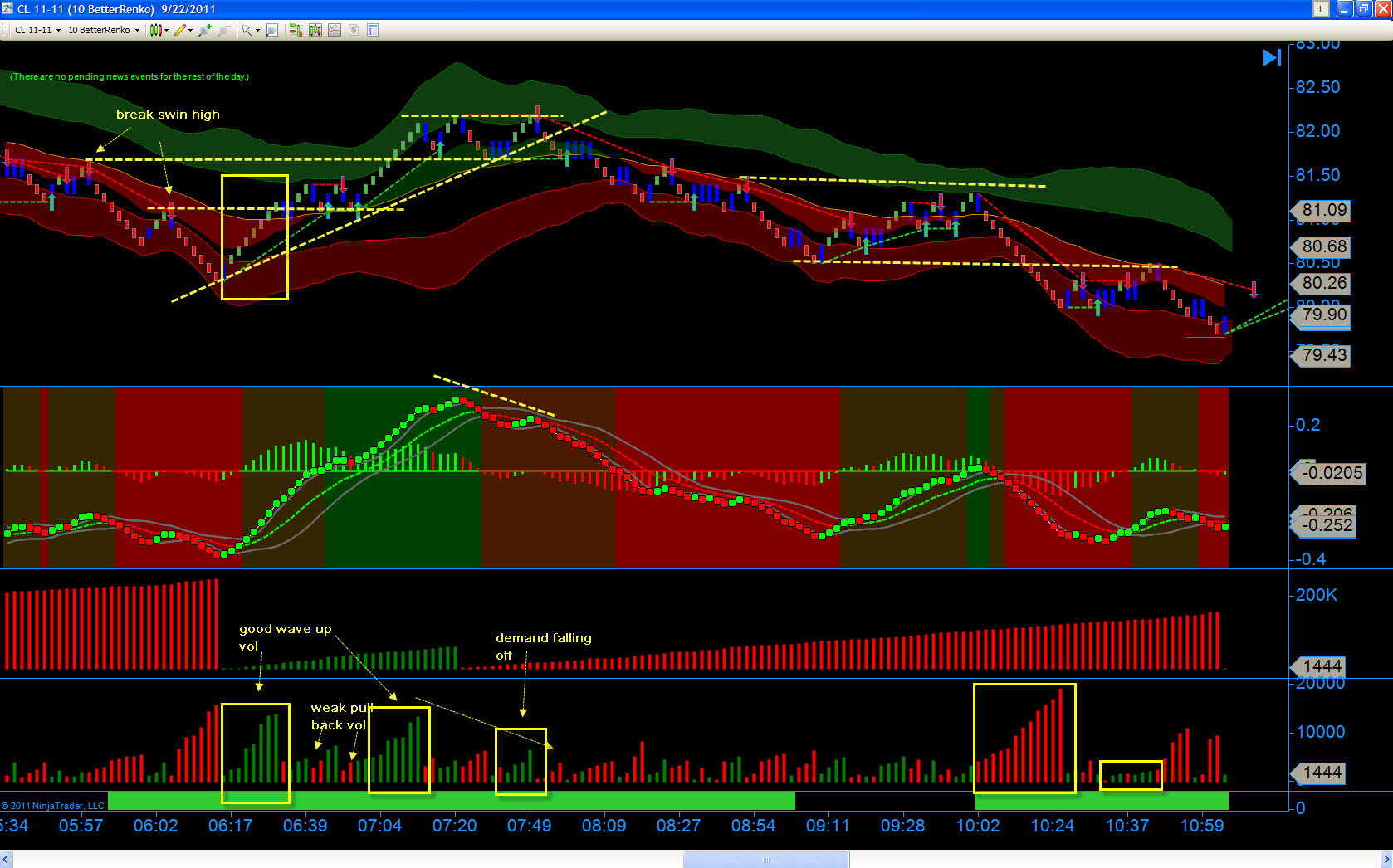The image size is (1393, 868).
Task: Open the strategies dollar-sheet icon
Action: click(x=354, y=30)
